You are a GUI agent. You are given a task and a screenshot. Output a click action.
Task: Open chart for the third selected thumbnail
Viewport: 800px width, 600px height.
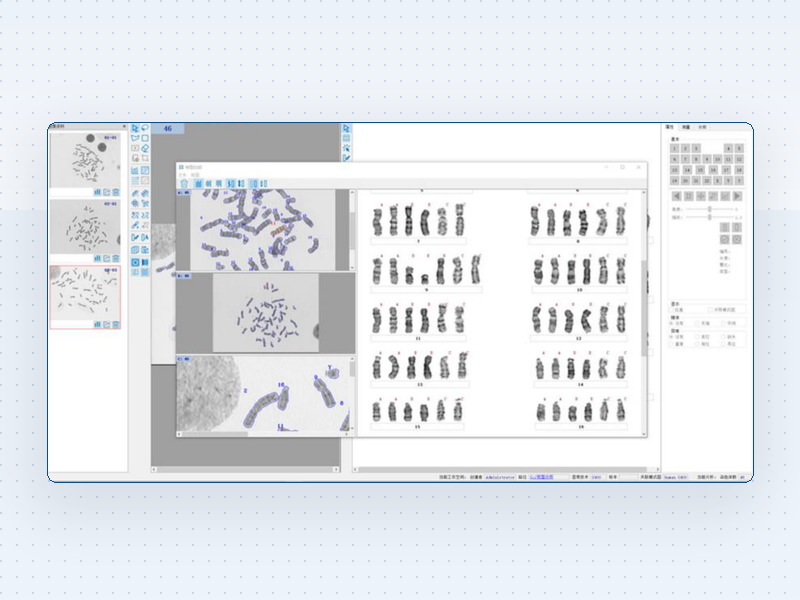(97, 324)
